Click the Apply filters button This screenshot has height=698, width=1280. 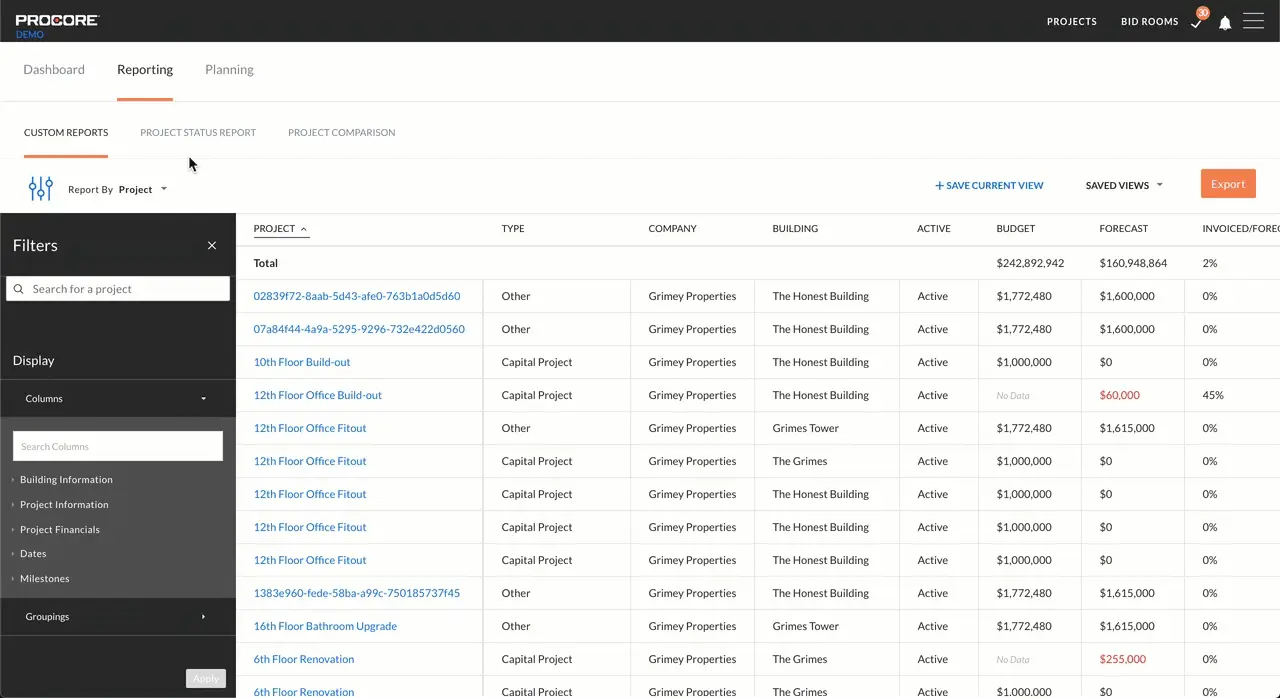point(205,679)
